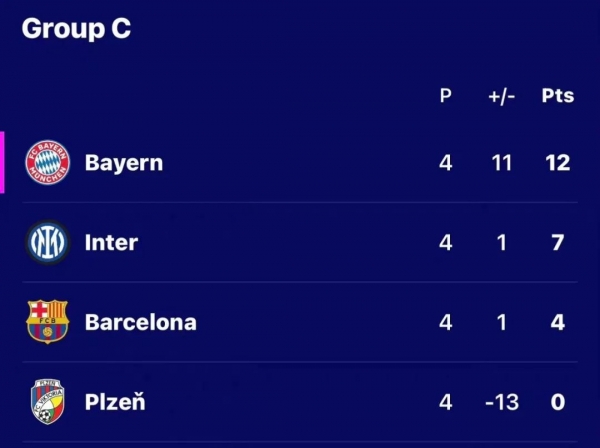
Task: Click Bayern's 11 goal difference
Action: (x=502, y=163)
